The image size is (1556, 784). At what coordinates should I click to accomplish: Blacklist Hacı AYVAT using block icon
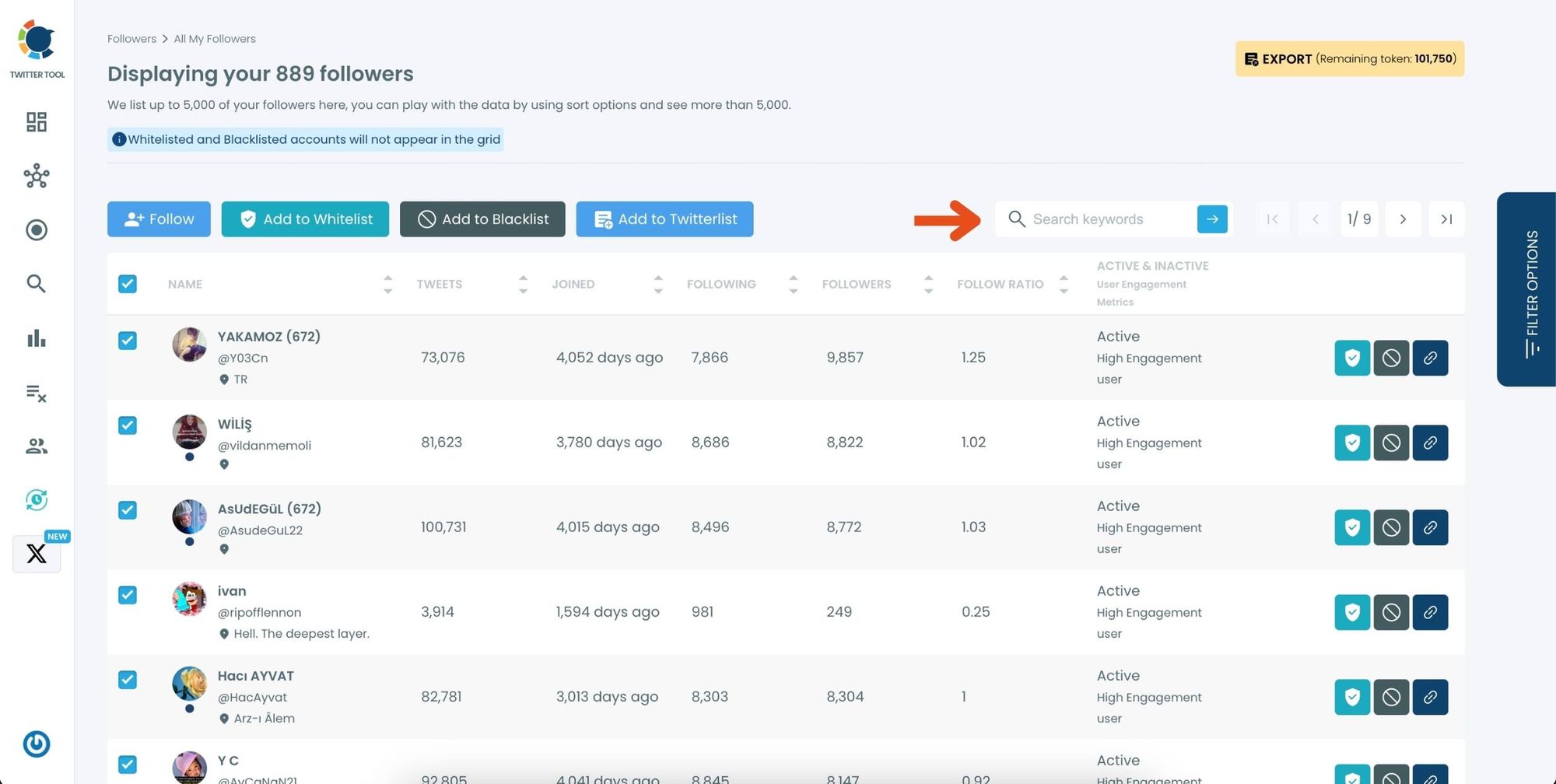(1391, 697)
